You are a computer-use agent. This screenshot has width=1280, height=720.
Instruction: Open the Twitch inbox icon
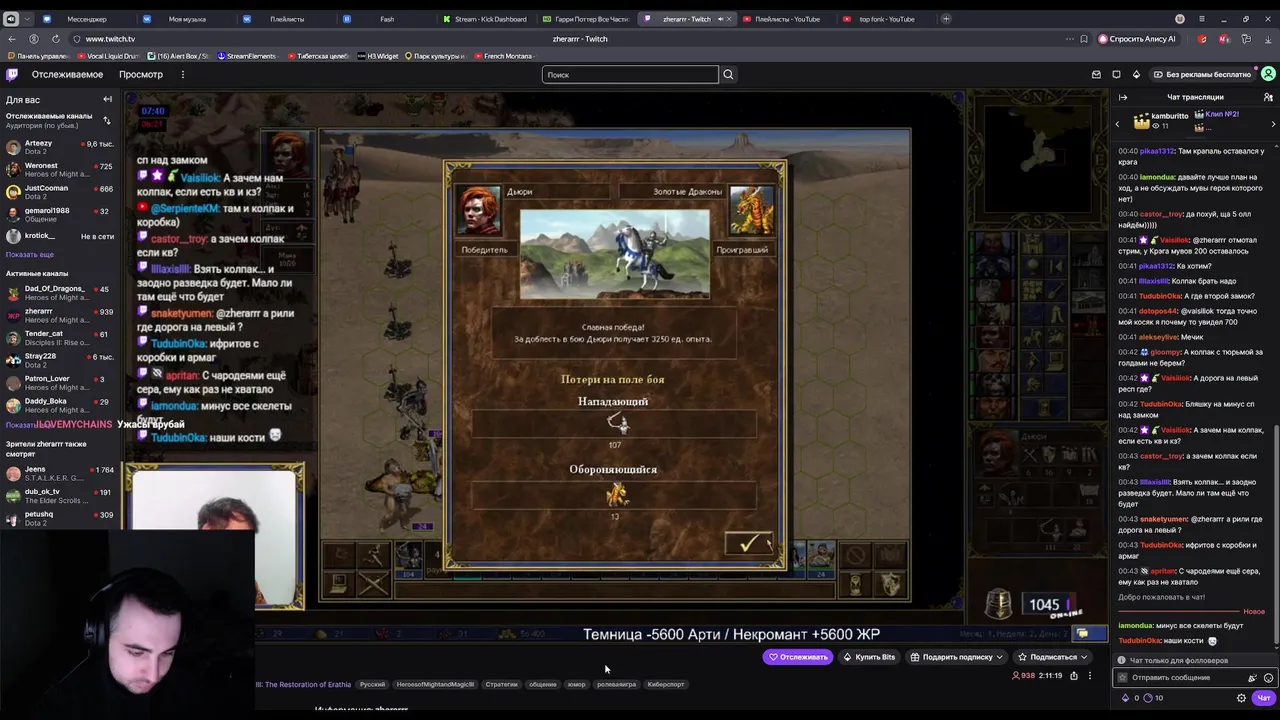click(x=1096, y=74)
